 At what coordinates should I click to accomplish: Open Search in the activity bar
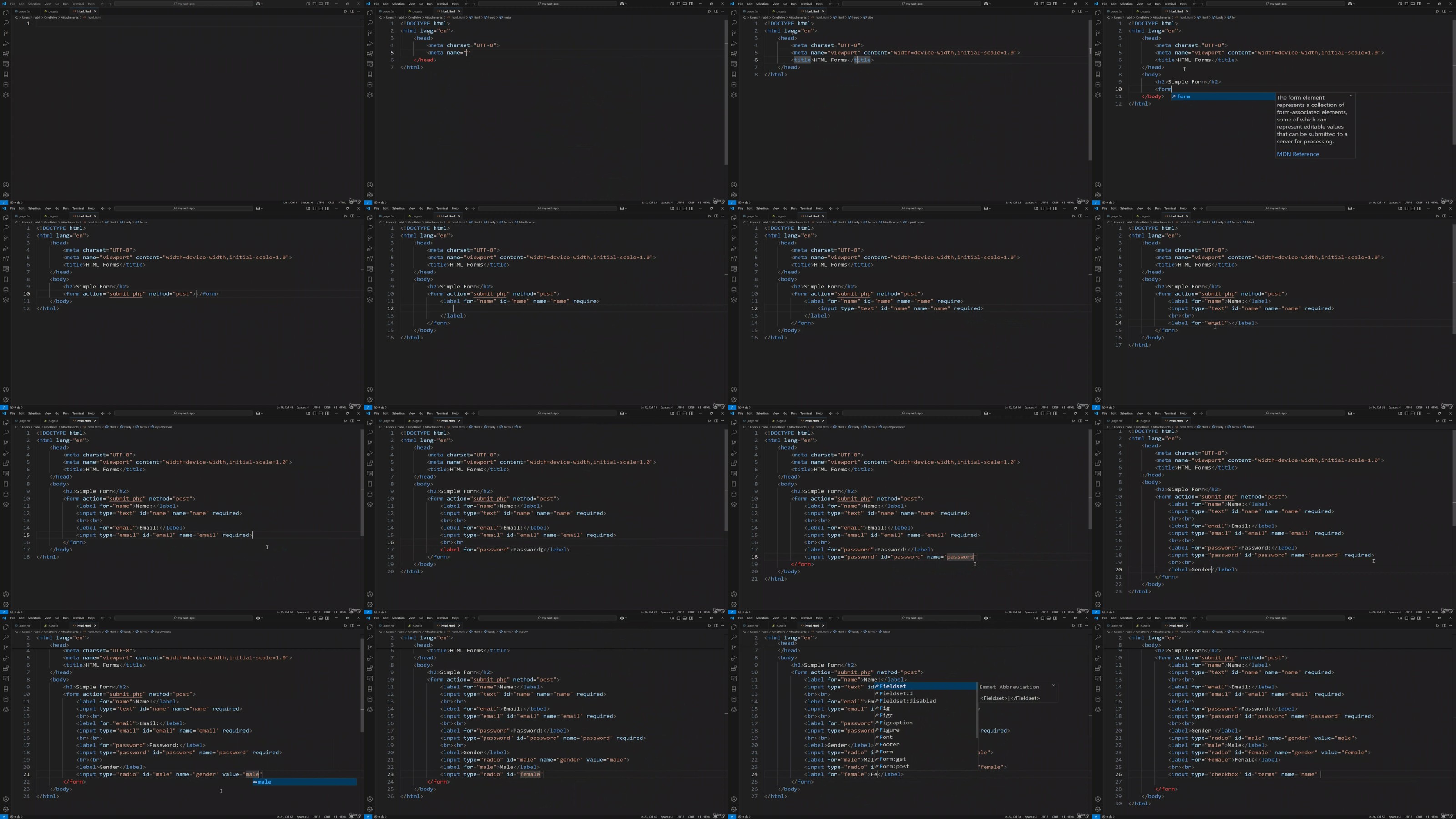(5, 24)
